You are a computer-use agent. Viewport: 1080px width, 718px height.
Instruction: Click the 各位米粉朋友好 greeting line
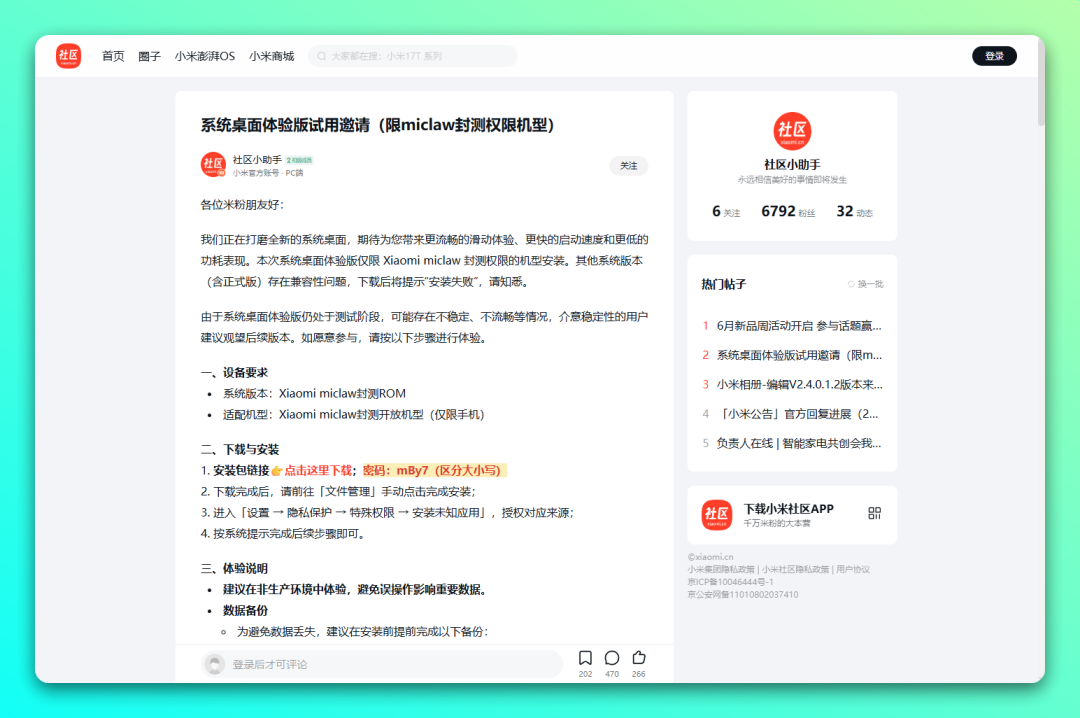[242, 205]
